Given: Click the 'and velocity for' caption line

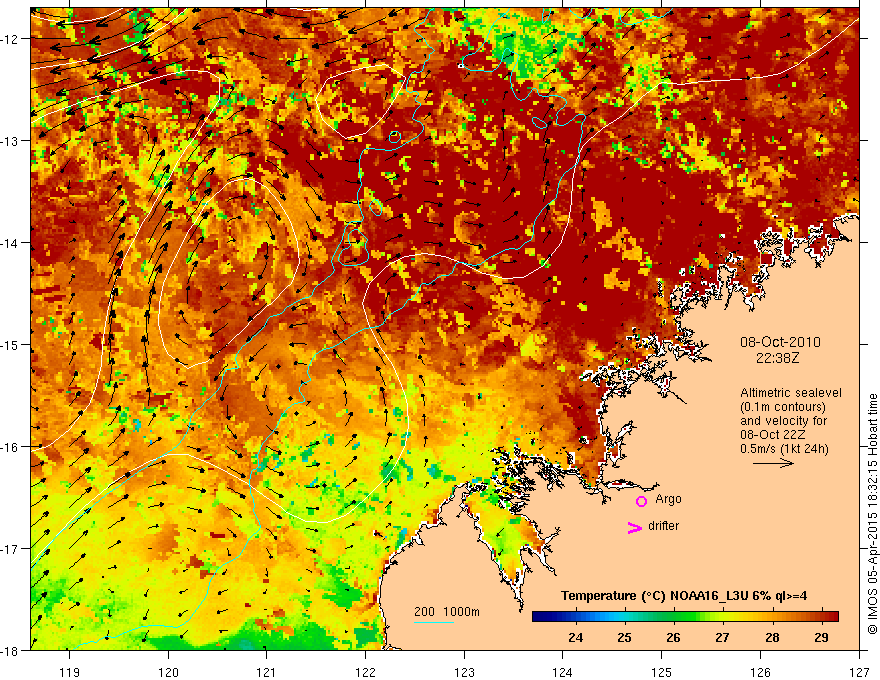Looking at the screenshot, I should point(783,420).
